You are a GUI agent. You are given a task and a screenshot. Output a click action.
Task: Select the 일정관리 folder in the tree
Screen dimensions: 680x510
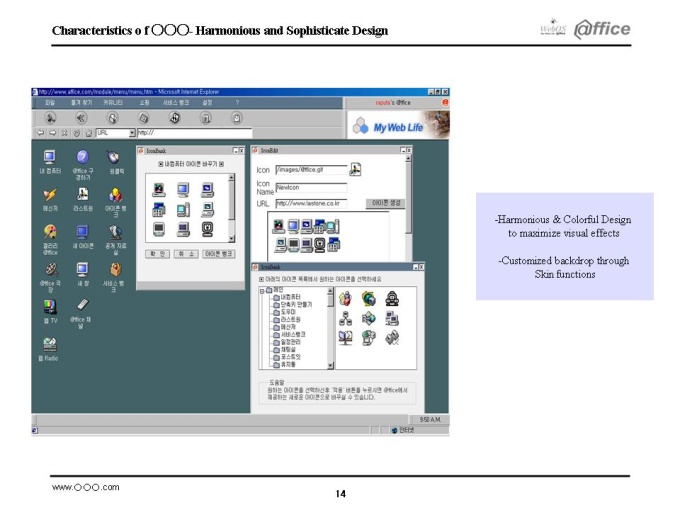pos(287,342)
